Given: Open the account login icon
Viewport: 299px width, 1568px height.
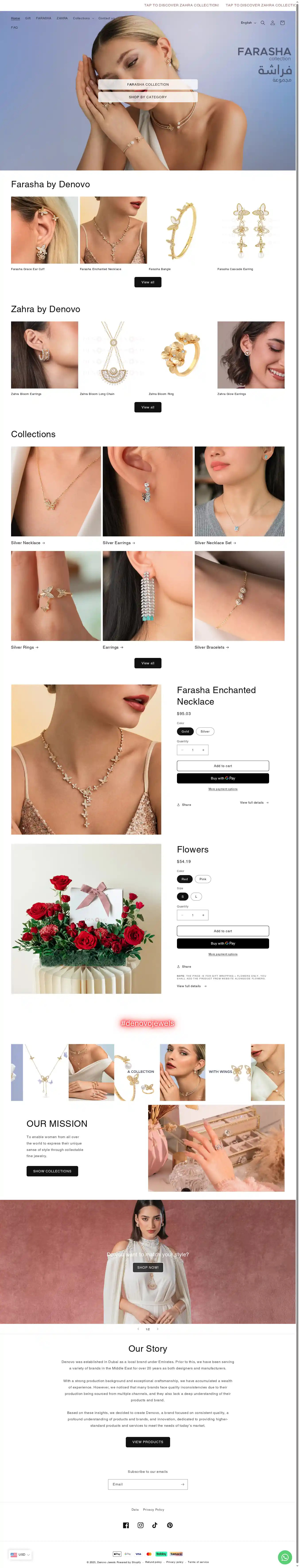Looking at the screenshot, I should [x=272, y=23].
